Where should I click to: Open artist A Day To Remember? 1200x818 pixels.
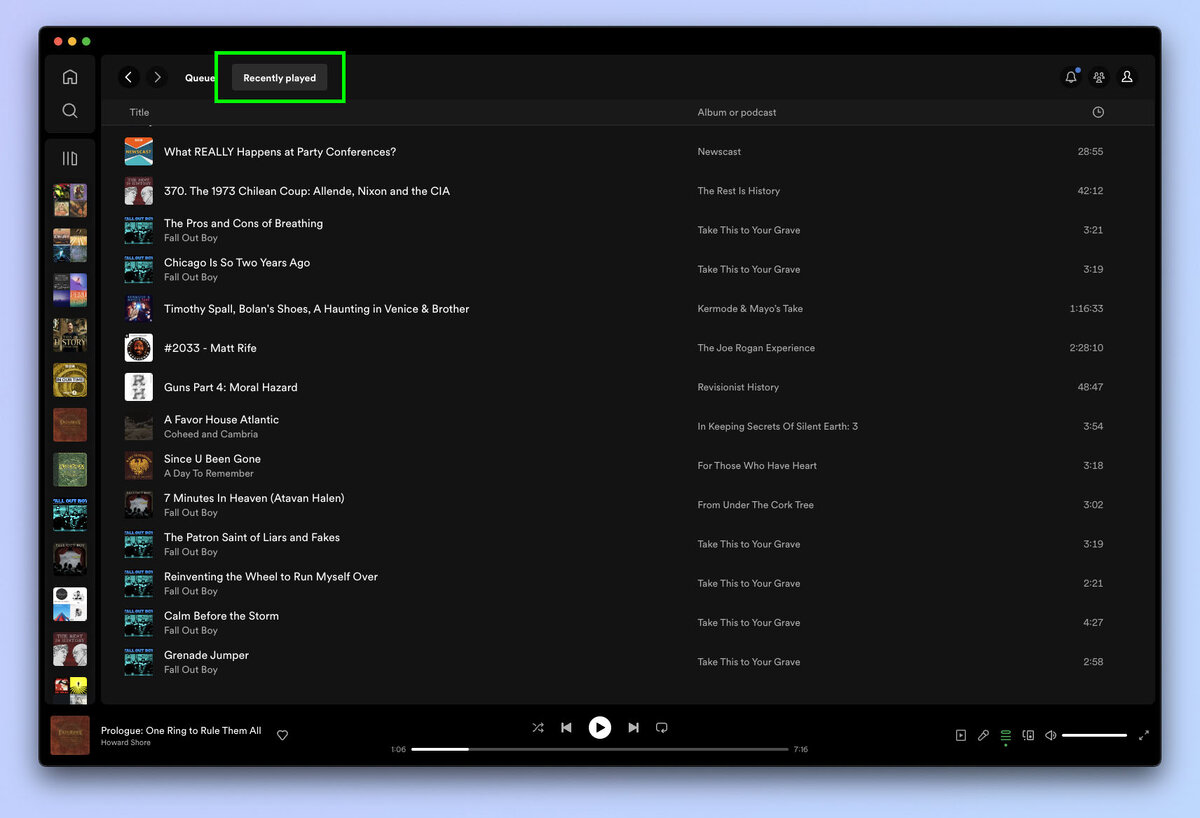coord(209,473)
